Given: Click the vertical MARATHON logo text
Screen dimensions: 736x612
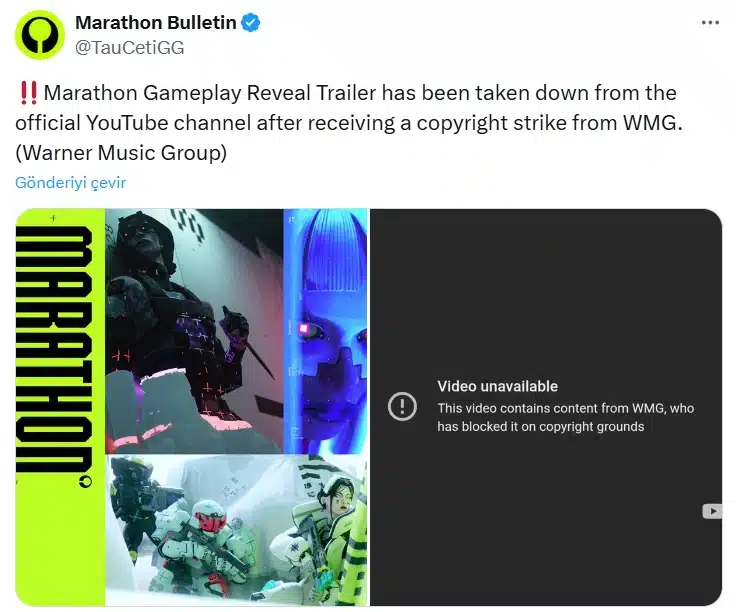Looking at the screenshot, I should [x=54, y=350].
